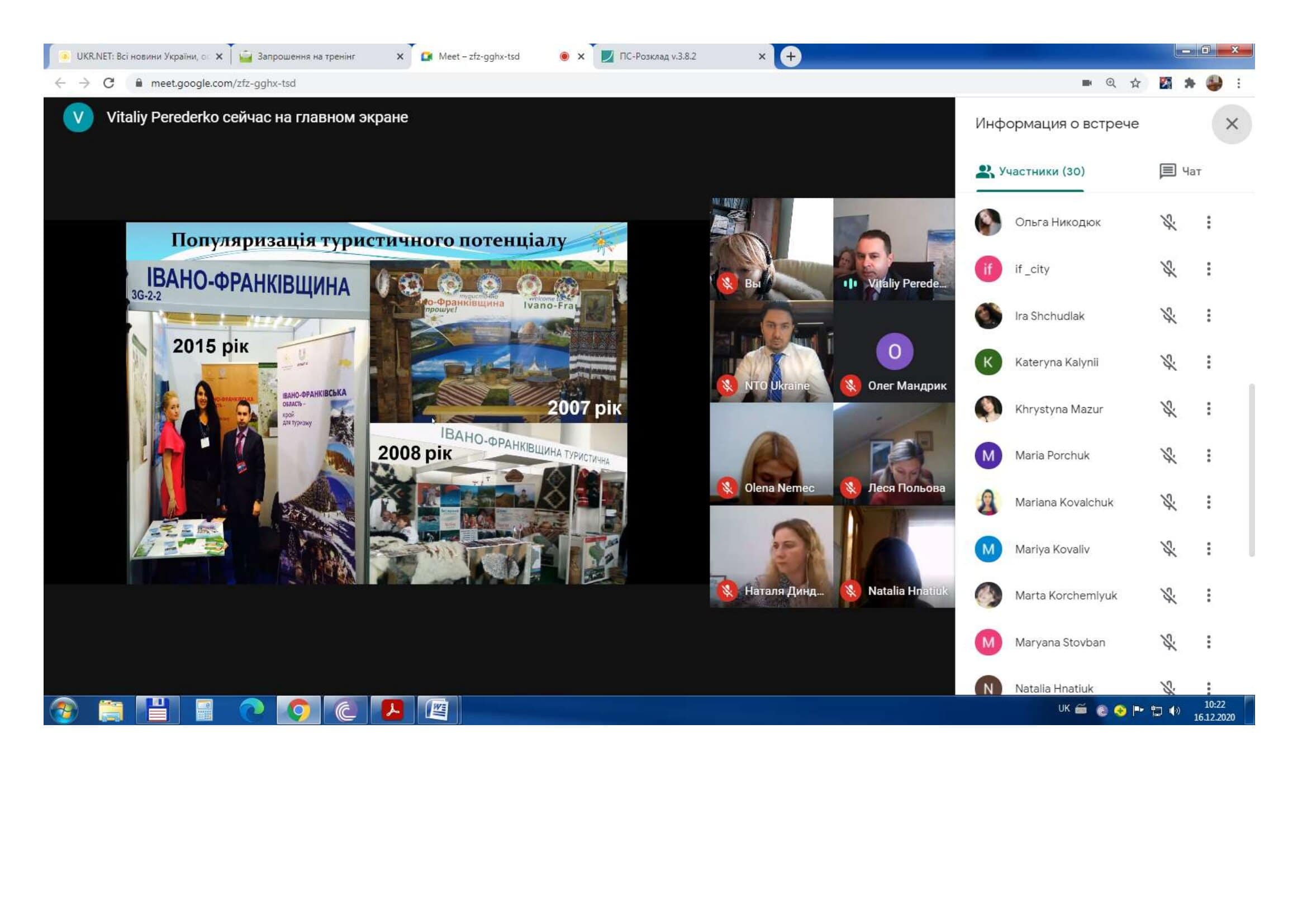
Task: Mute Kateryna Kalynii's microphone
Action: click(1168, 362)
